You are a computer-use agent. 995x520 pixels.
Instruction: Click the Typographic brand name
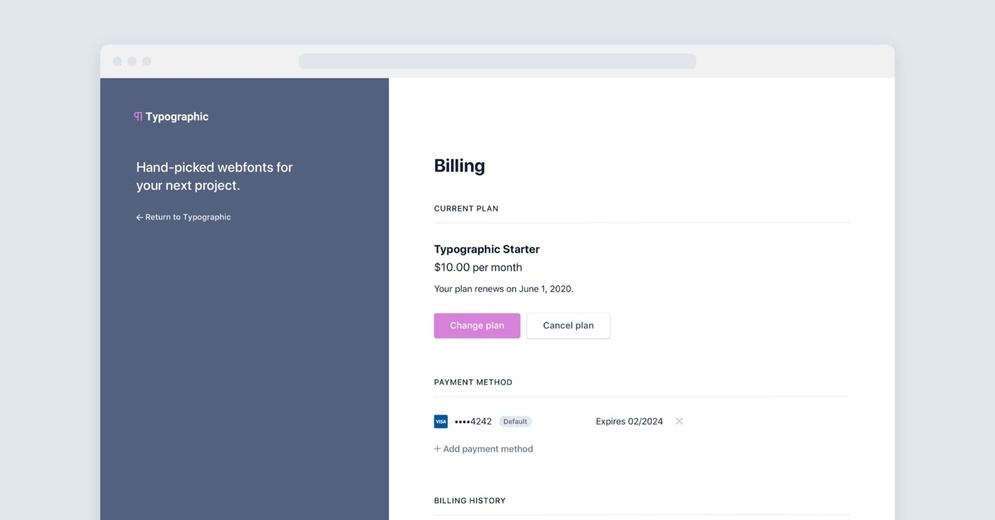(176, 117)
